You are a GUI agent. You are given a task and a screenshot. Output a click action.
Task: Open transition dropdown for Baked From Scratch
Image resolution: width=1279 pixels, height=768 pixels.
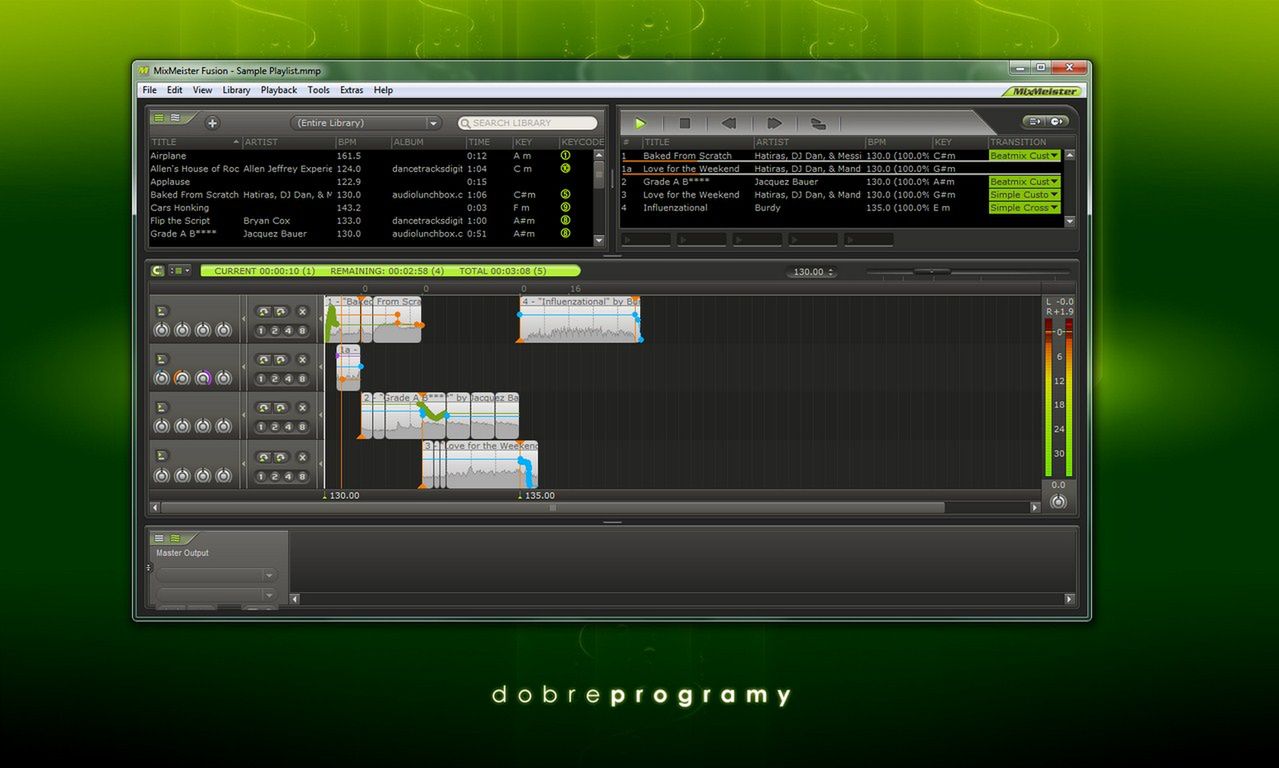(1024, 156)
